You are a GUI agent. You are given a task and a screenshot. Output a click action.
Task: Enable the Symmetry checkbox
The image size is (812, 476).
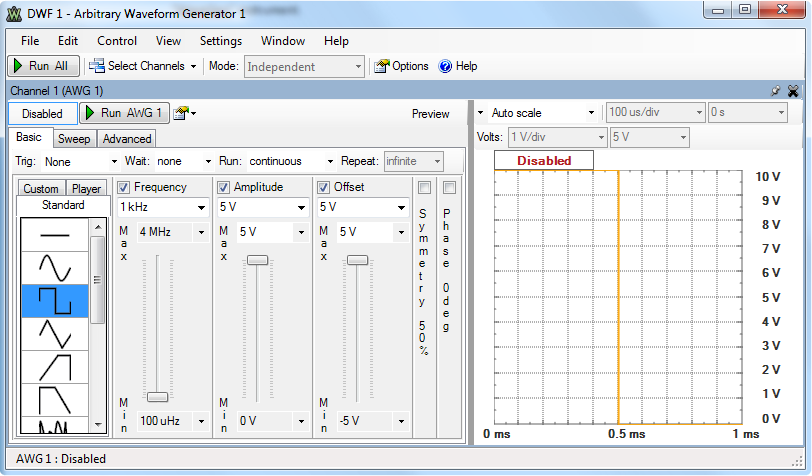pos(424,187)
